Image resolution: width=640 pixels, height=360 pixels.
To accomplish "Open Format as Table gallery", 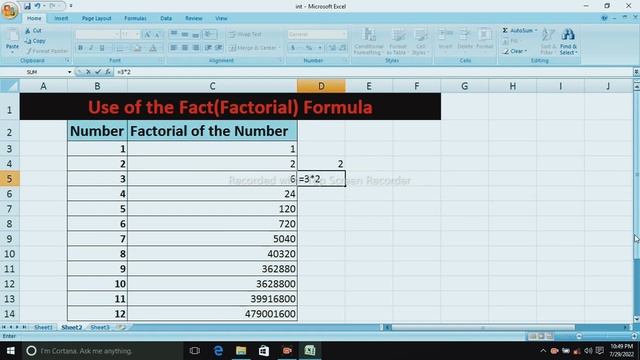I will coord(398,41).
